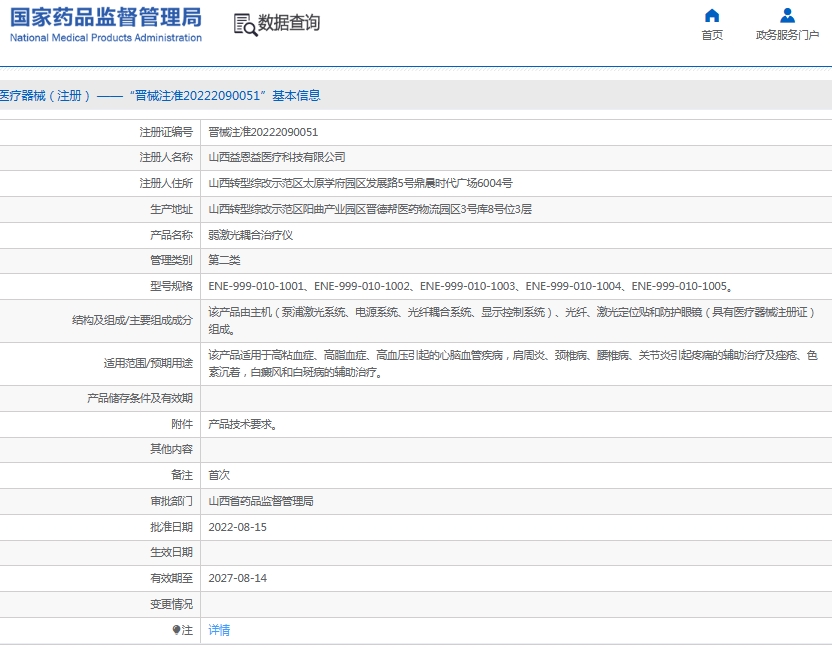
Task: Click National Medical Products Administration subtitle
Action: point(106,38)
